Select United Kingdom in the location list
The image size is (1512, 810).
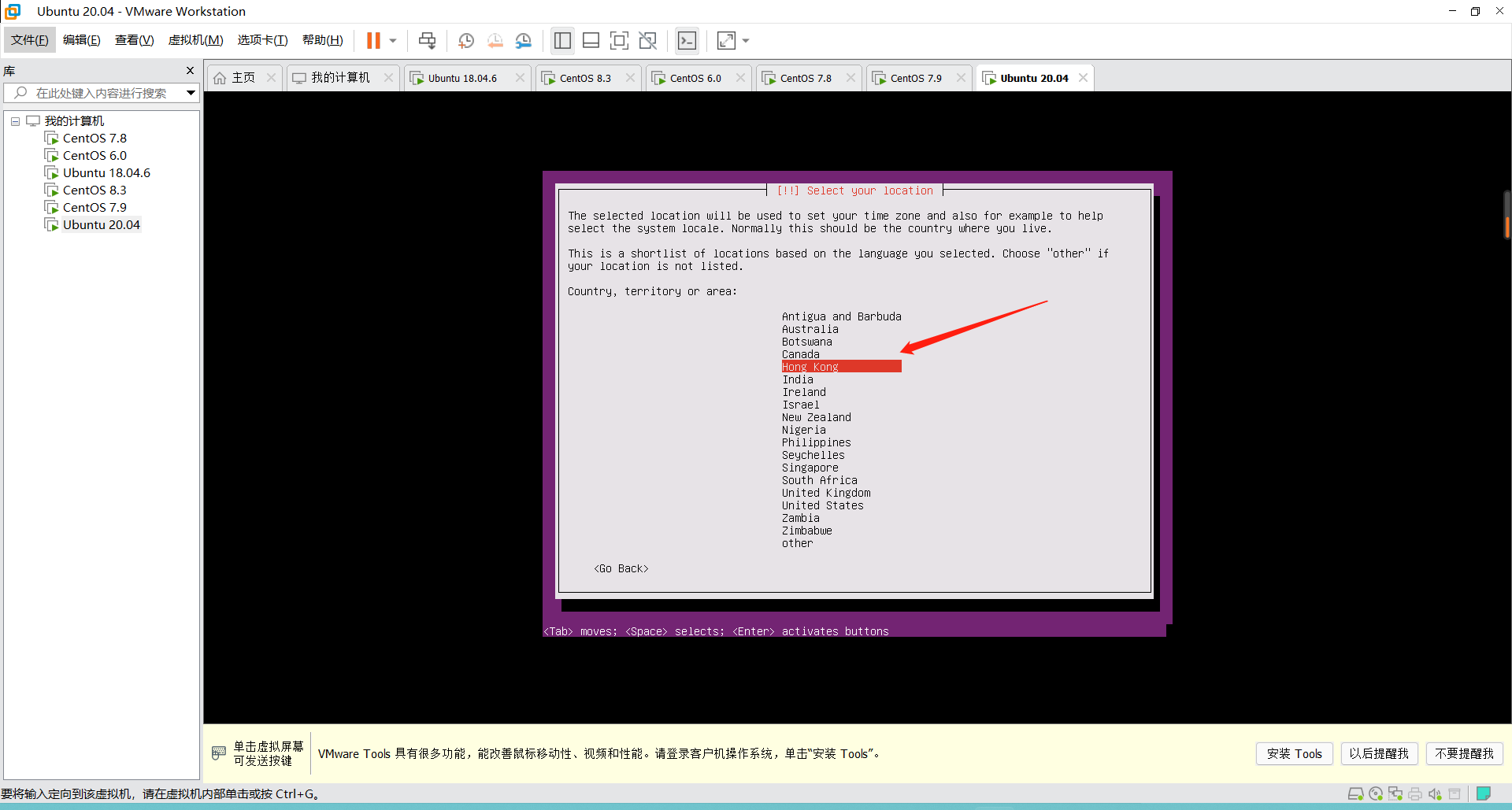tap(826, 493)
